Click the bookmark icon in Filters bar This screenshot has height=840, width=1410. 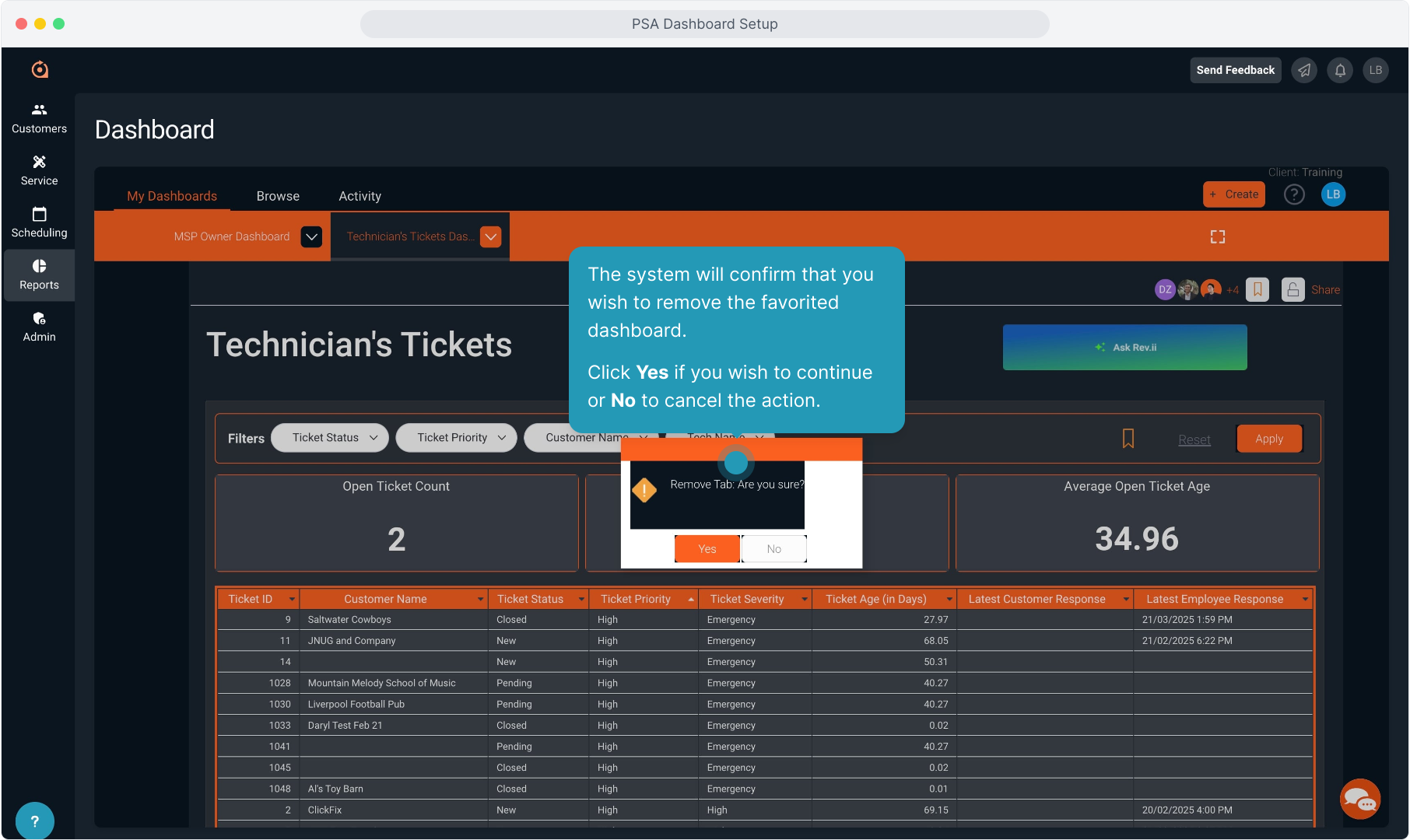(x=1128, y=439)
